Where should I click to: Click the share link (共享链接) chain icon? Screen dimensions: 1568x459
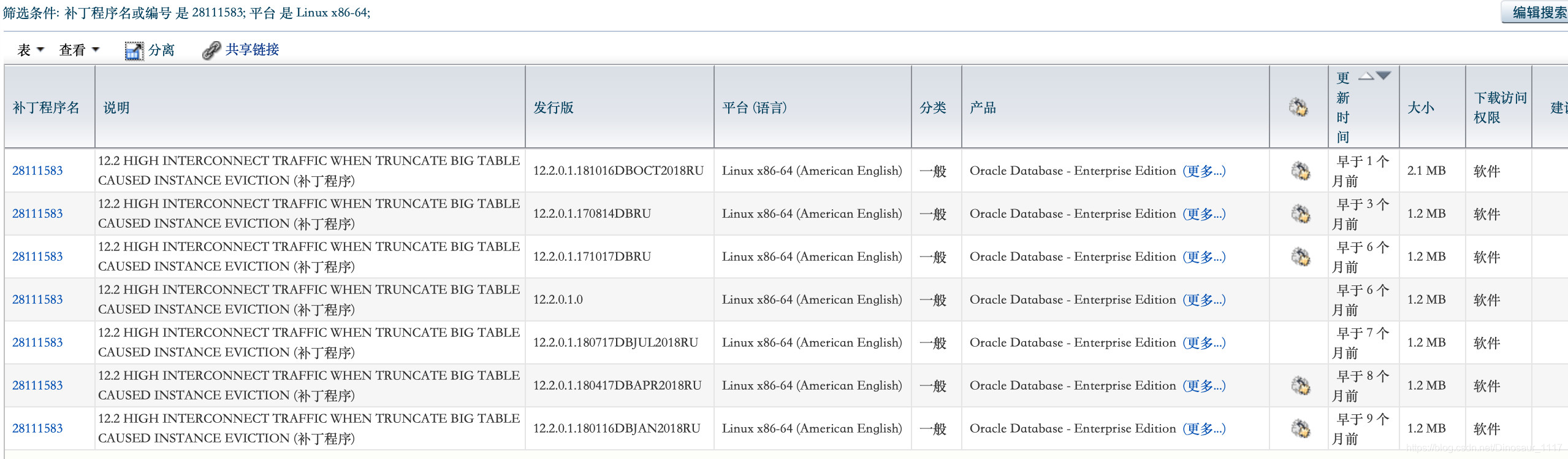pos(211,50)
